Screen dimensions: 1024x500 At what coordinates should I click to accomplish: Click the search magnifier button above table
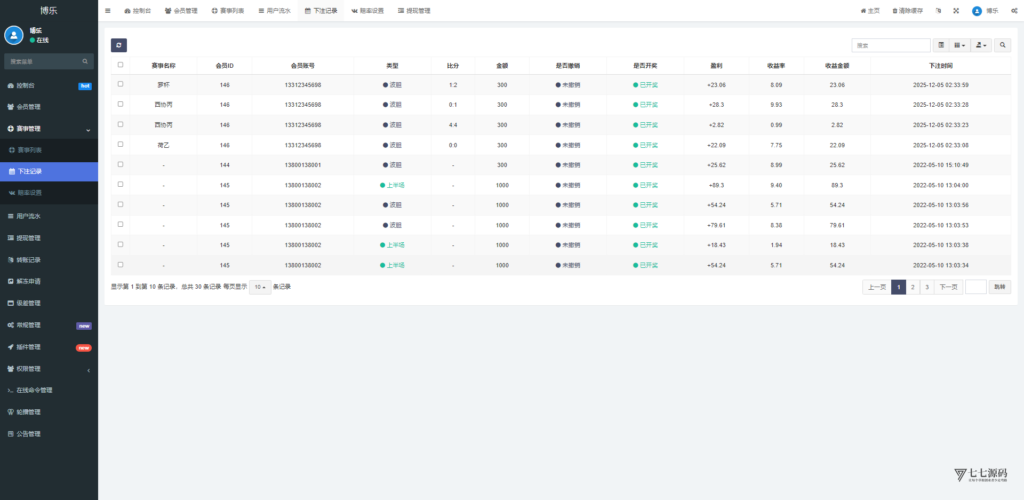pos(1002,45)
